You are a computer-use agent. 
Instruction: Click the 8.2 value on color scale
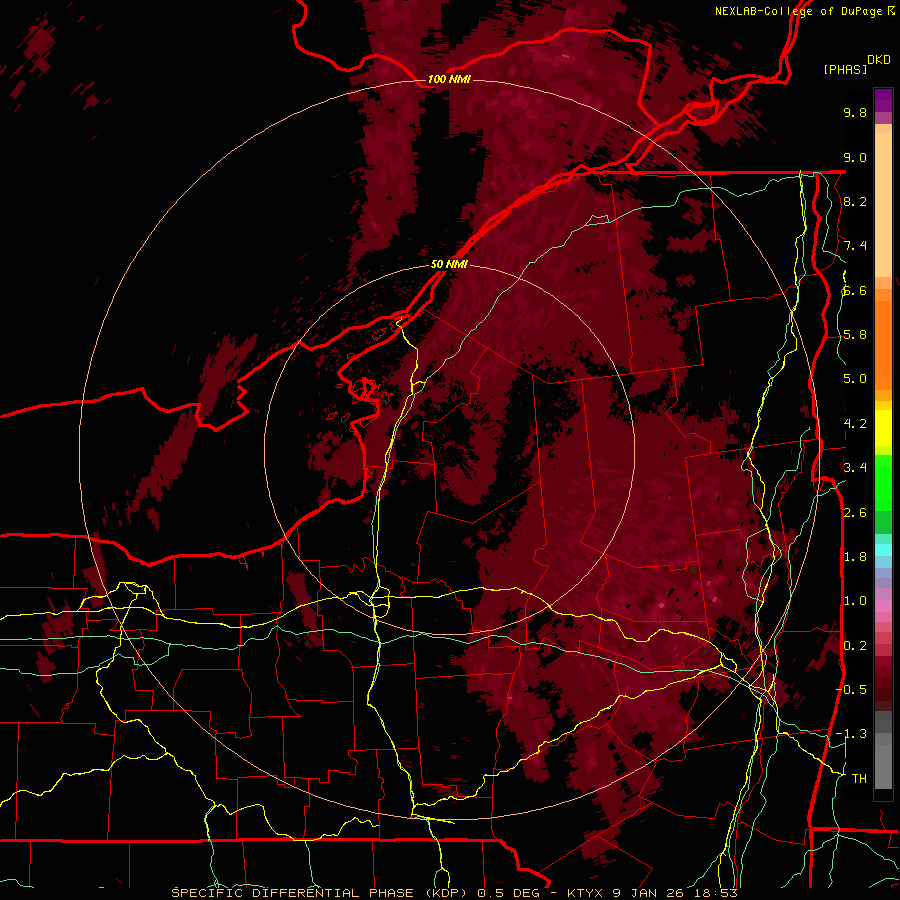click(x=855, y=201)
